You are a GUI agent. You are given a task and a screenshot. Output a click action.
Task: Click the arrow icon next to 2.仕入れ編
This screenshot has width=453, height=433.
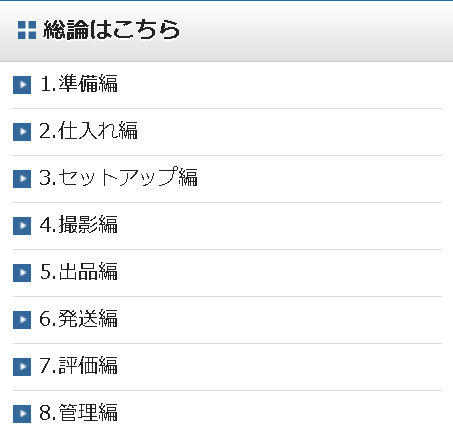tap(22, 132)
